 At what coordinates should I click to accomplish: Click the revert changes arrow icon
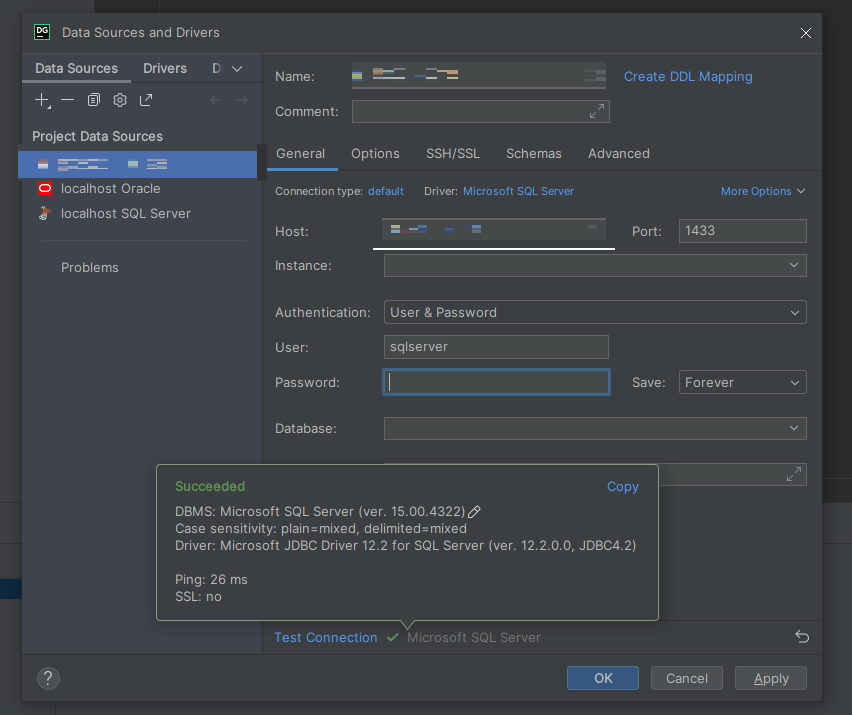[801, 637]
